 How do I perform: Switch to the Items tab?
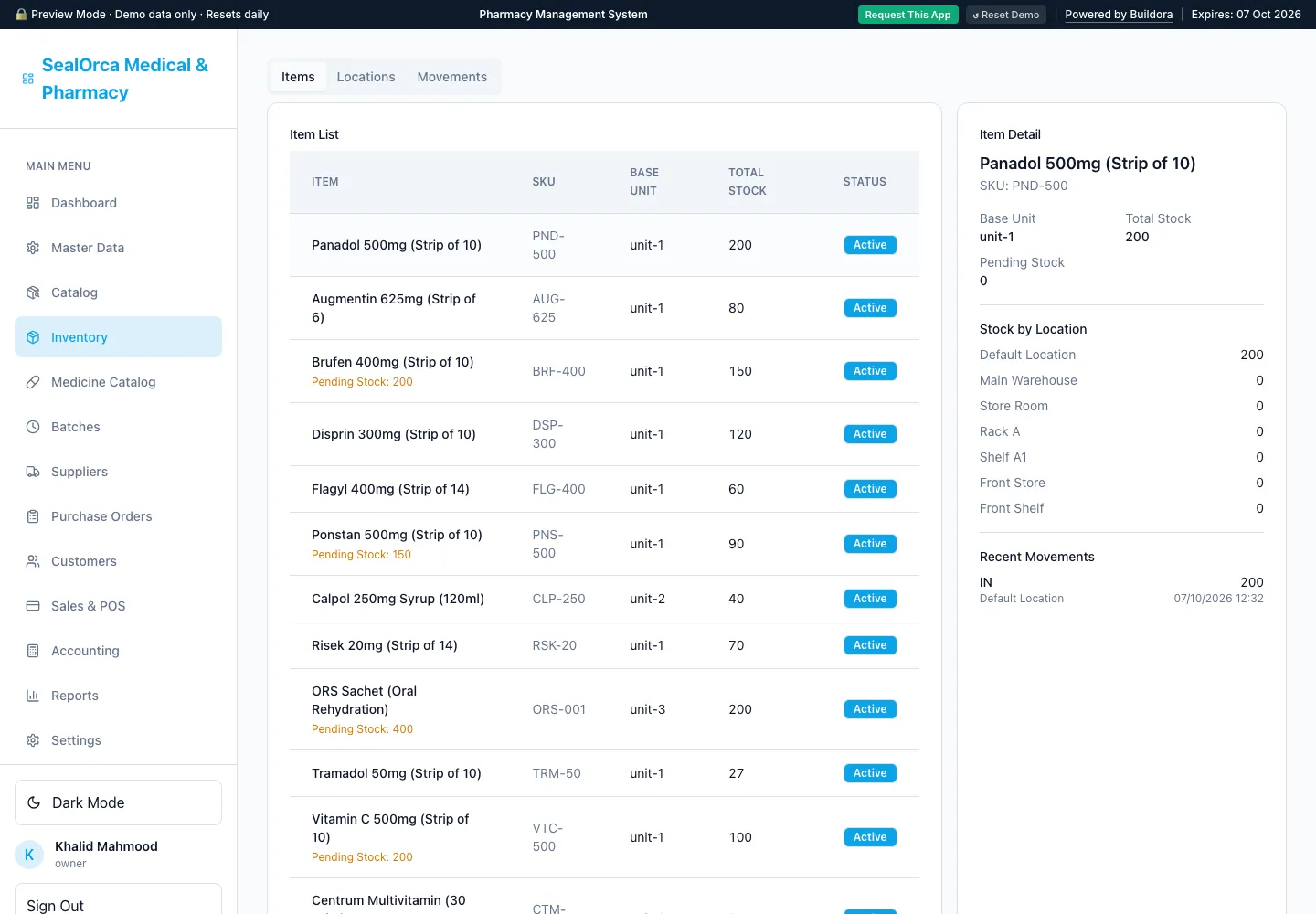(x=298, y=77)
